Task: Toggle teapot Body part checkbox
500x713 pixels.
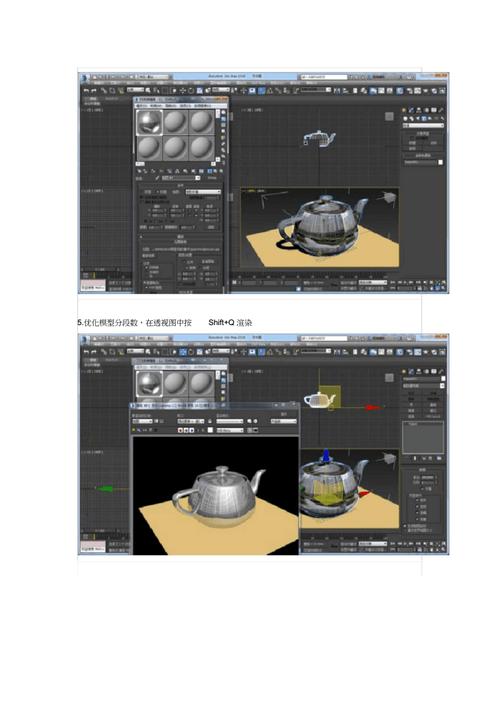Action: pos(418,501)
